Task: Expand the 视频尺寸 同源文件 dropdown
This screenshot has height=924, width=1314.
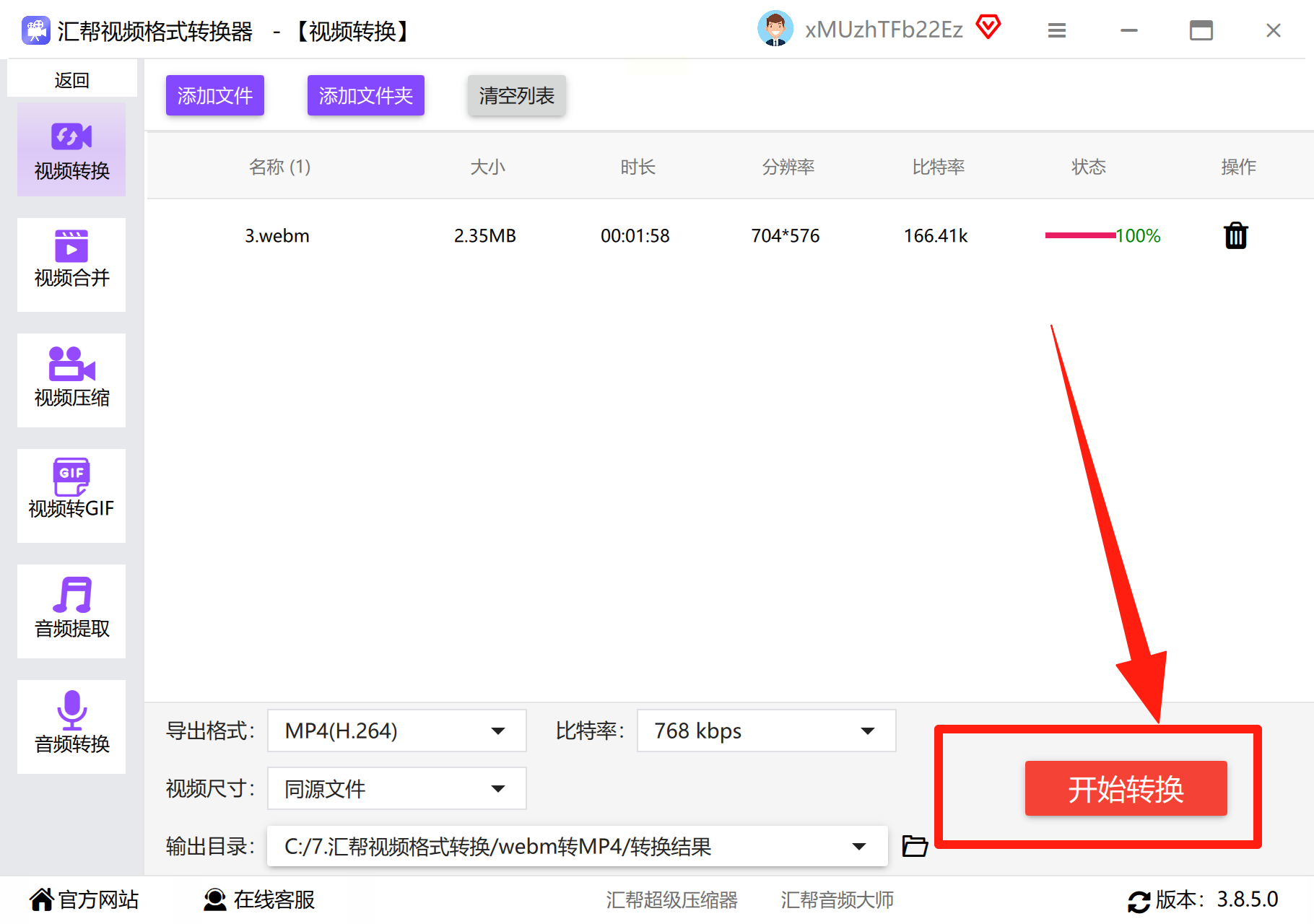Action: [x=397, y=788]
